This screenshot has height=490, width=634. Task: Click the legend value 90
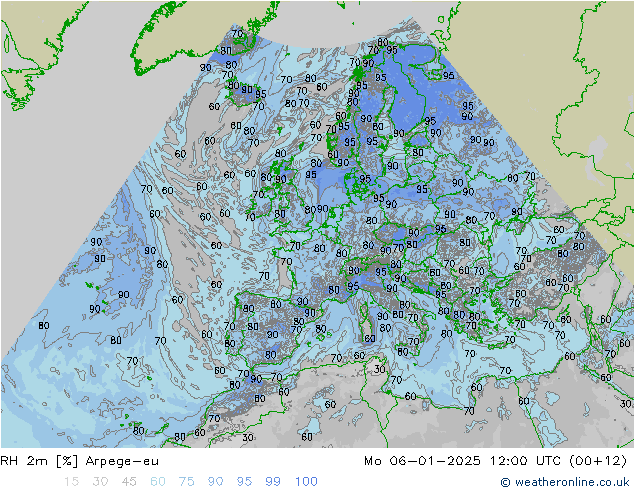click(215, 482)
